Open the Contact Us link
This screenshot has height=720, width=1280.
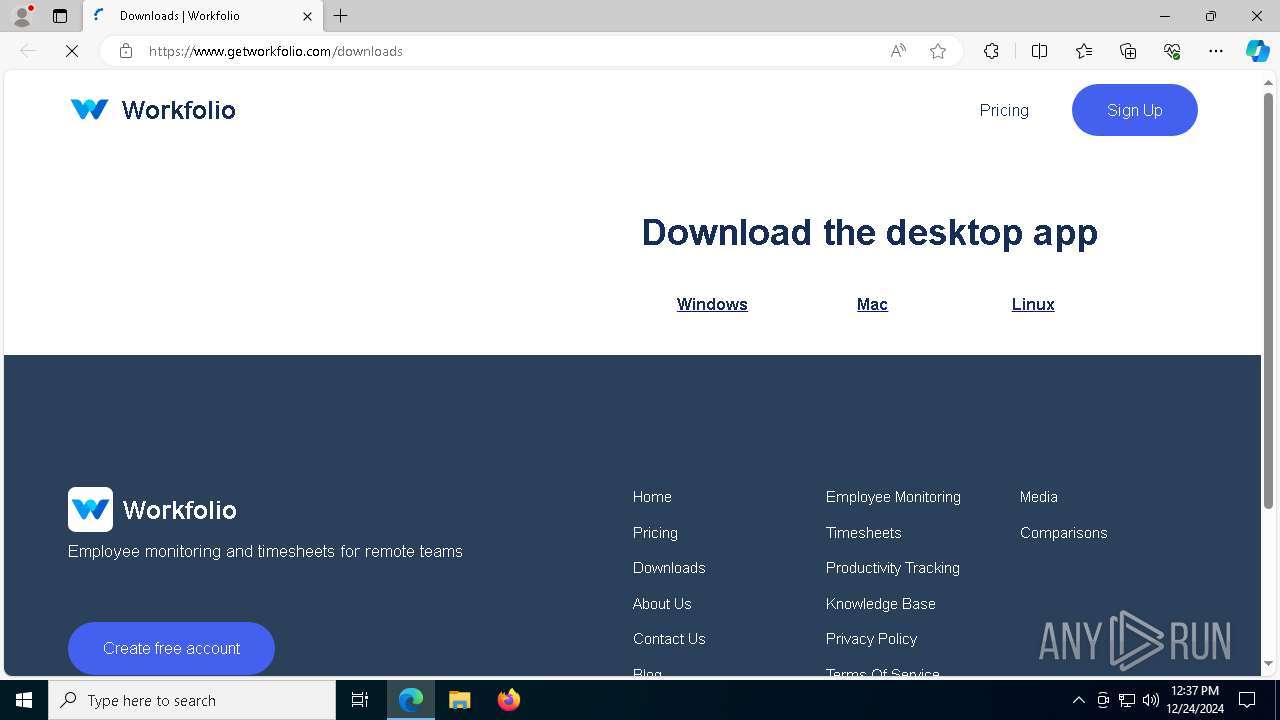pyautogui.click(x=669, y=639)
